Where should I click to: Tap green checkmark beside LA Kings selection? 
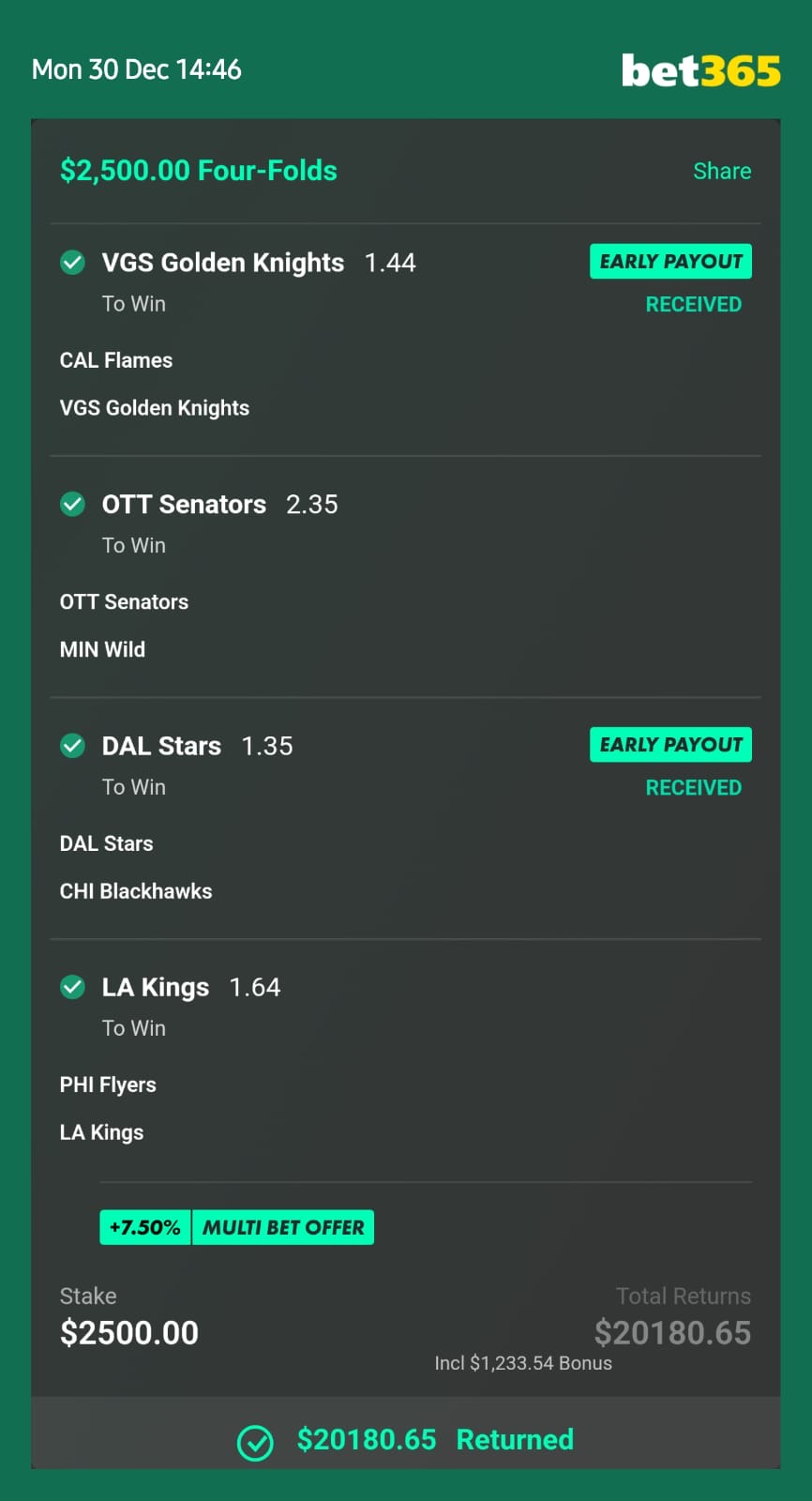(72, 987)
